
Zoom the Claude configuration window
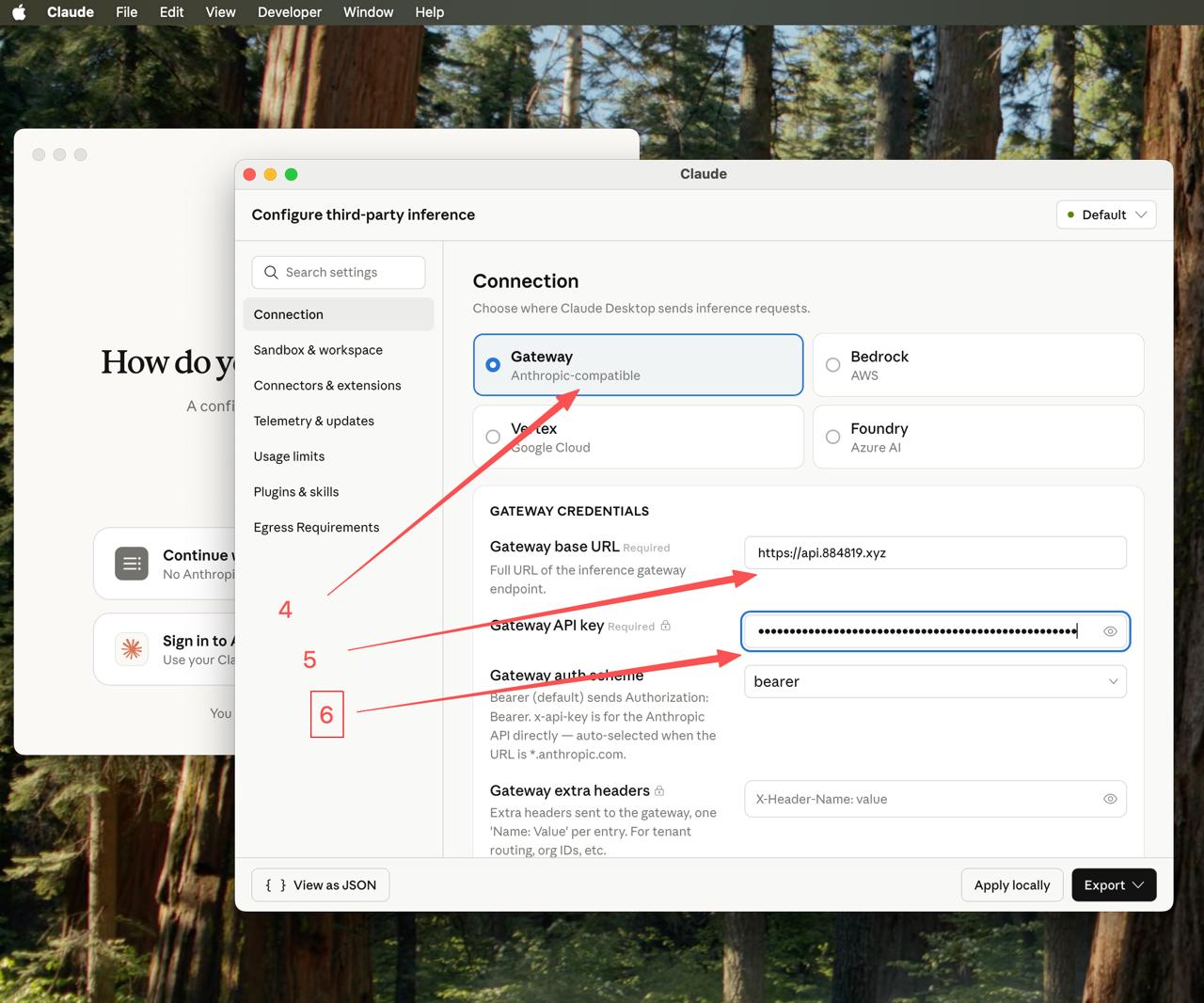[292, 174]
